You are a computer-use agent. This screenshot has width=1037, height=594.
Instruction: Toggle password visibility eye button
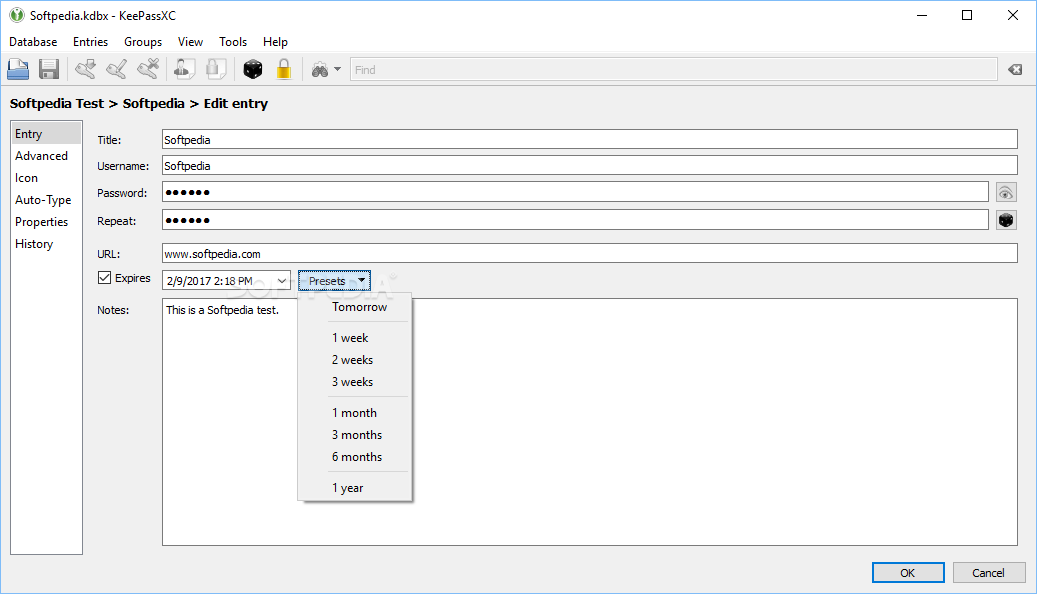coord(1006,192)
